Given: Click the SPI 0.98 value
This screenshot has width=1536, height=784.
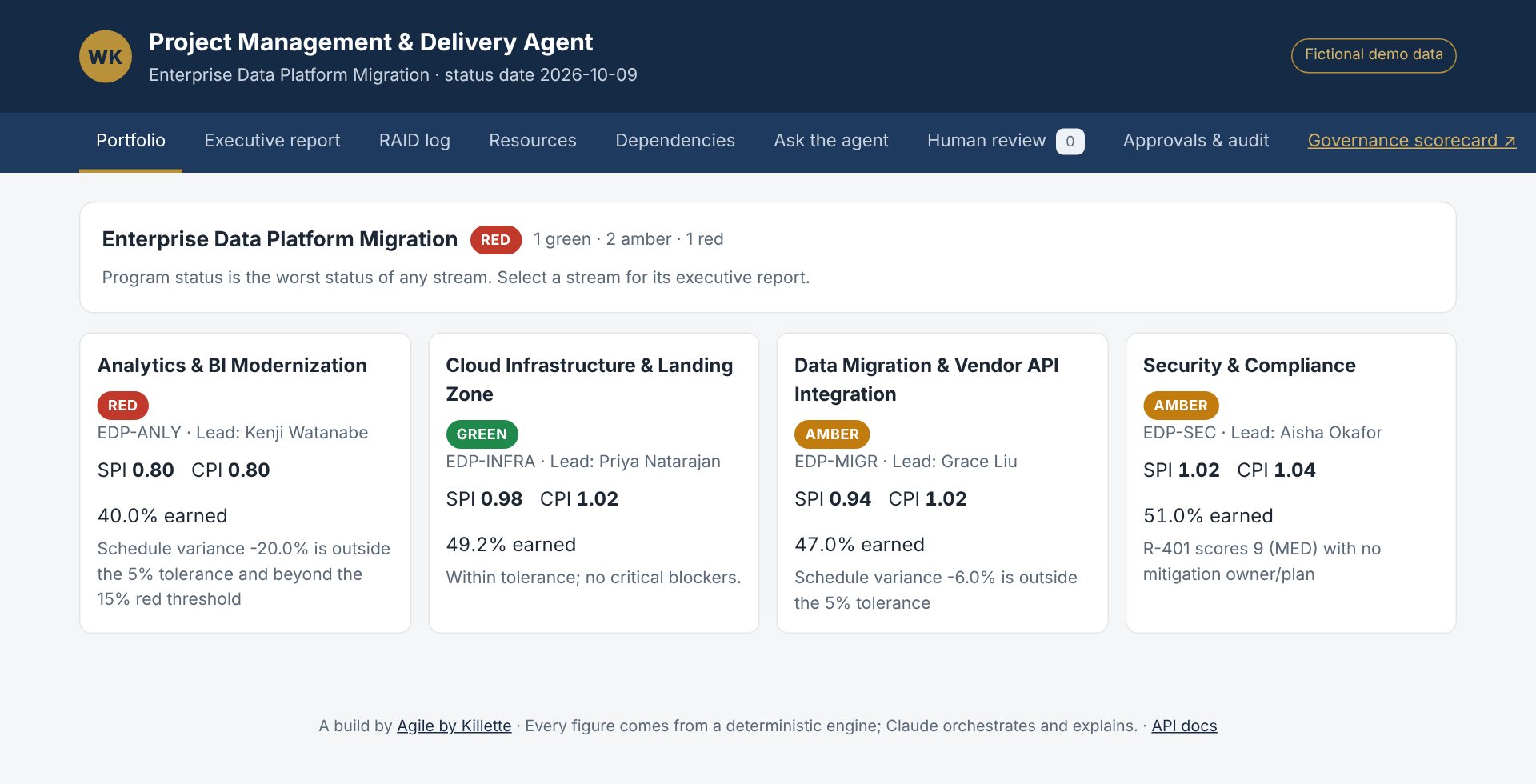Looking at the screenshot, I should point(484,499).
